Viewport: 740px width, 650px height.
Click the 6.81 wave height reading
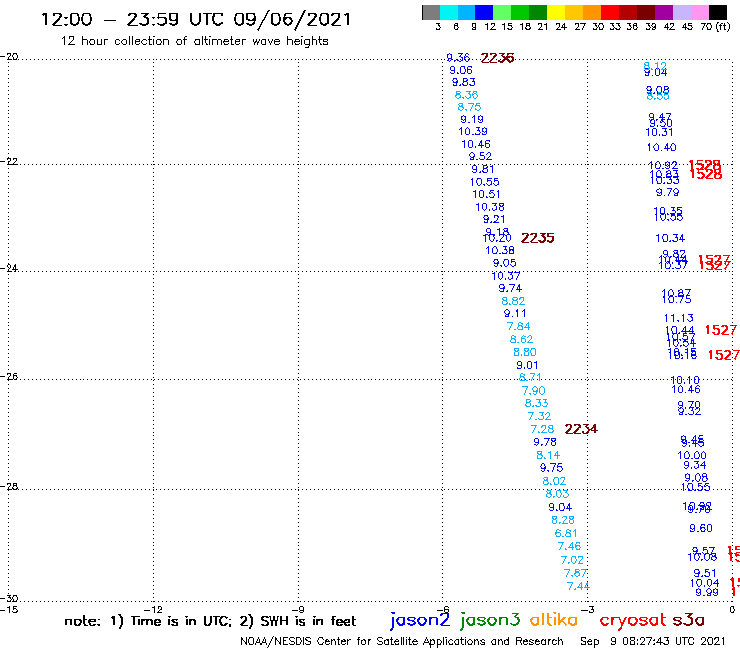coord(566,533)
